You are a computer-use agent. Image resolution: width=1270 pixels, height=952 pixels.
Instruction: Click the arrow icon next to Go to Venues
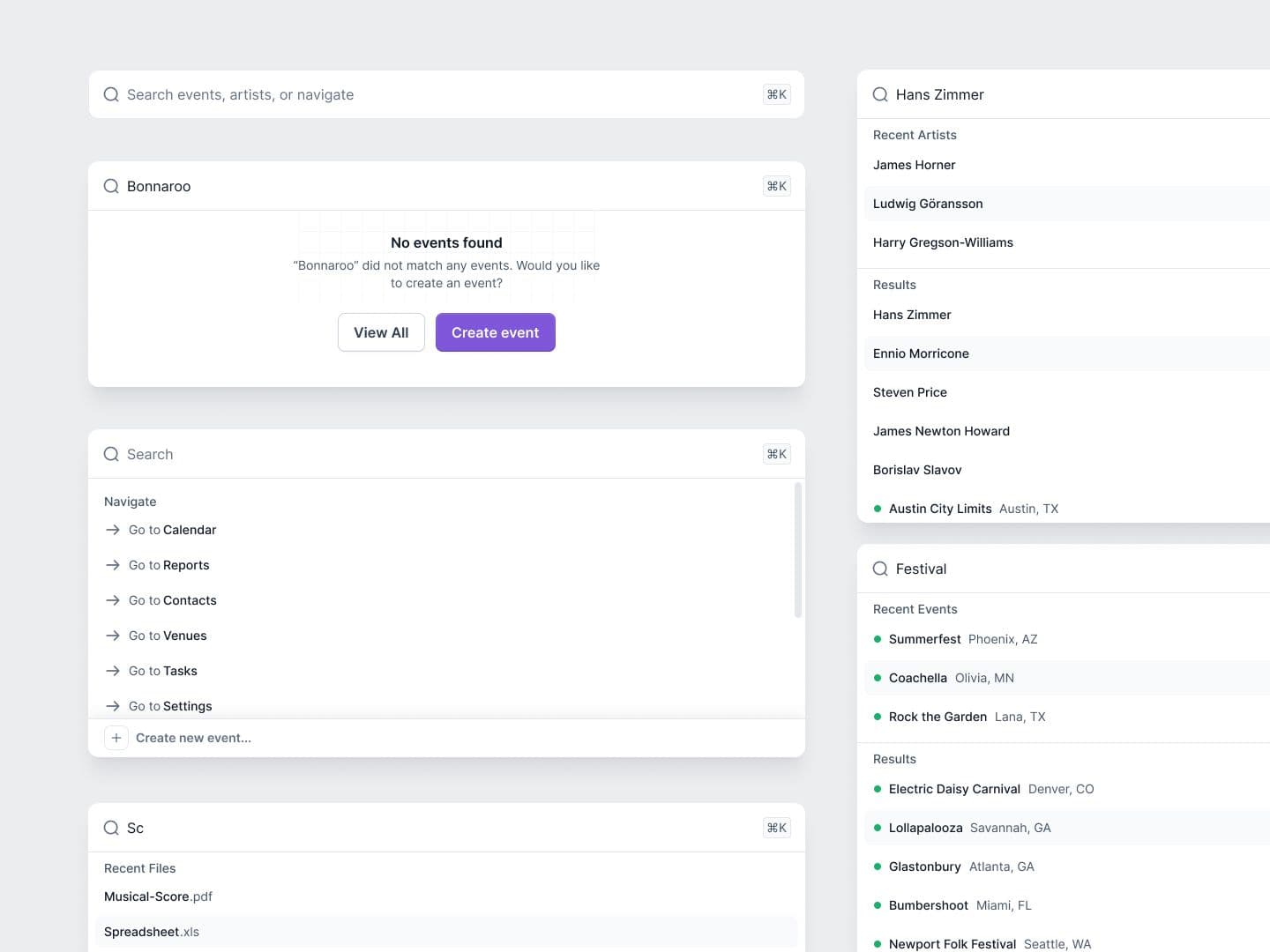point(113,636)
